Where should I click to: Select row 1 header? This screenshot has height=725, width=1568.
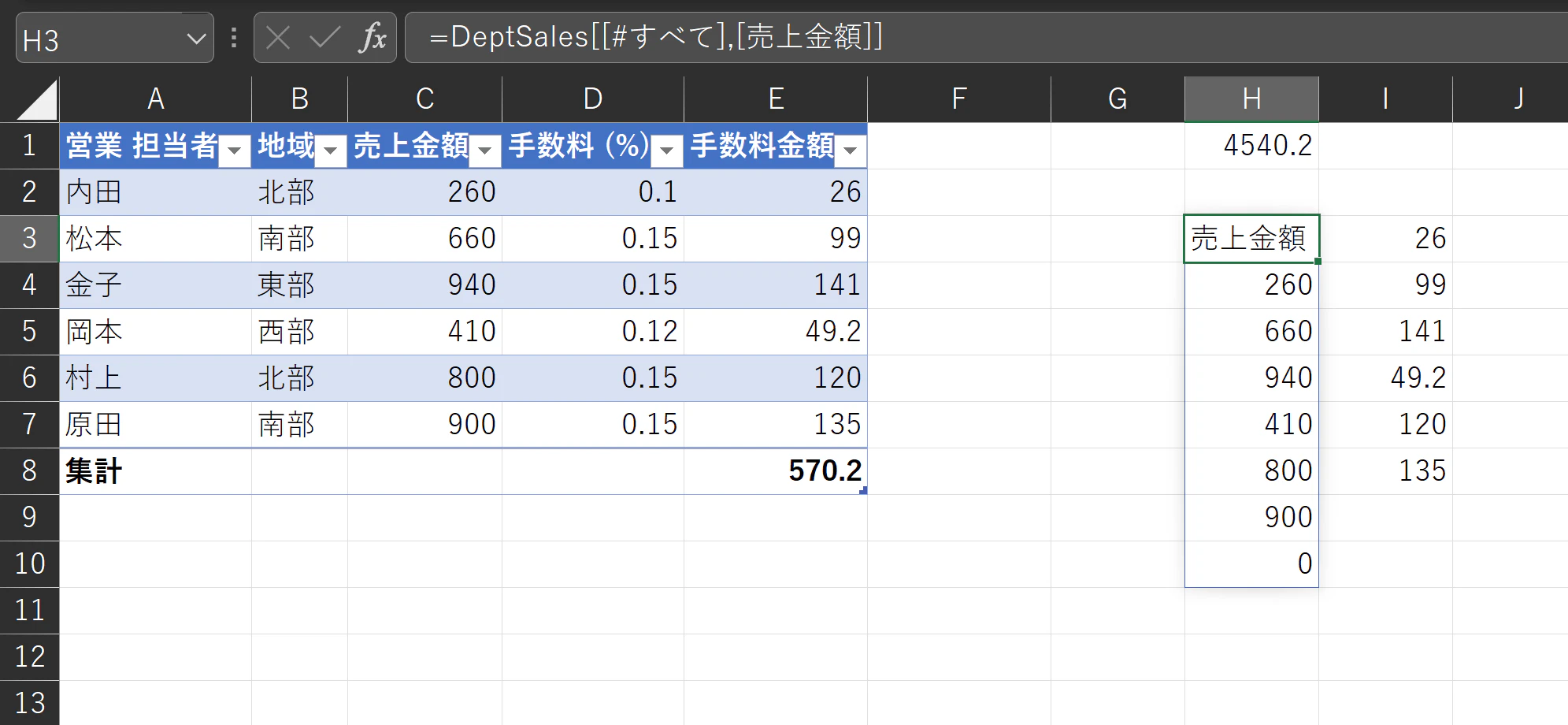[30, 146]
